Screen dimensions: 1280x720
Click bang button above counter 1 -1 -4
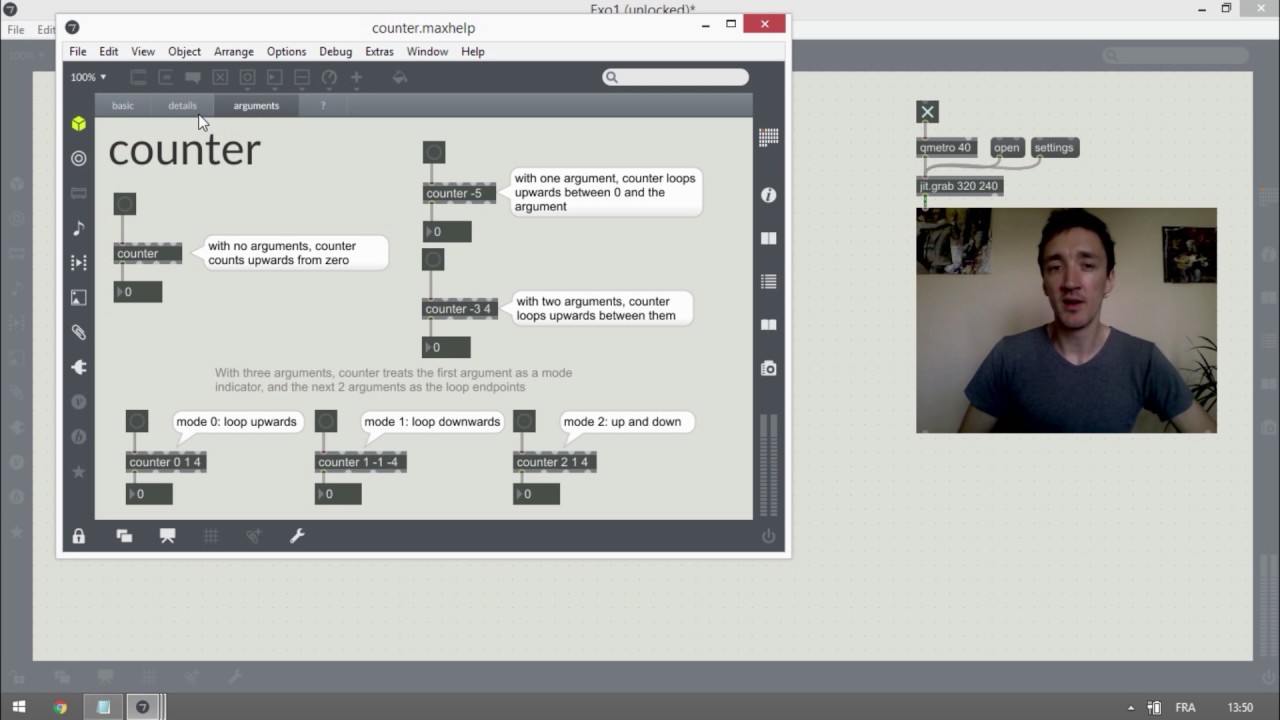tap(326, 421)
